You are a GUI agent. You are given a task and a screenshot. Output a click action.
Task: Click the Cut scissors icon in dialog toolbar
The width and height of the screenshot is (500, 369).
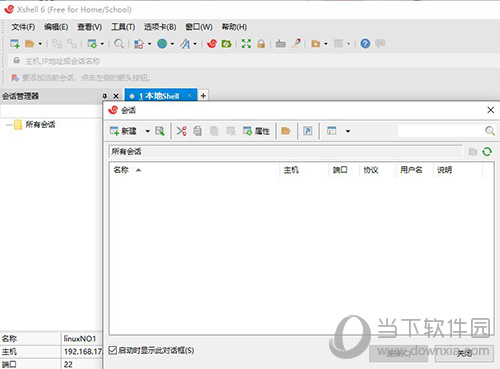(x=181, y=131)
